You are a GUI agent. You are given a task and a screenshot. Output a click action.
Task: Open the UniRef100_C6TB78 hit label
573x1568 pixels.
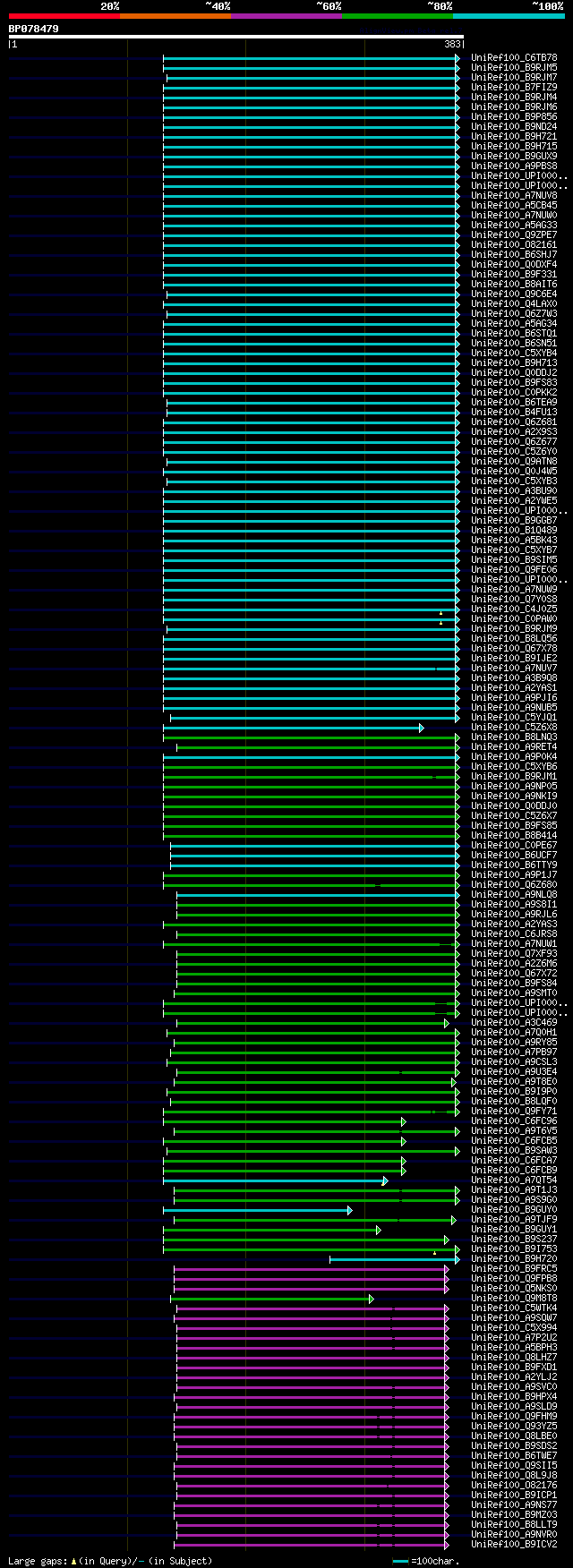[514, 58]
